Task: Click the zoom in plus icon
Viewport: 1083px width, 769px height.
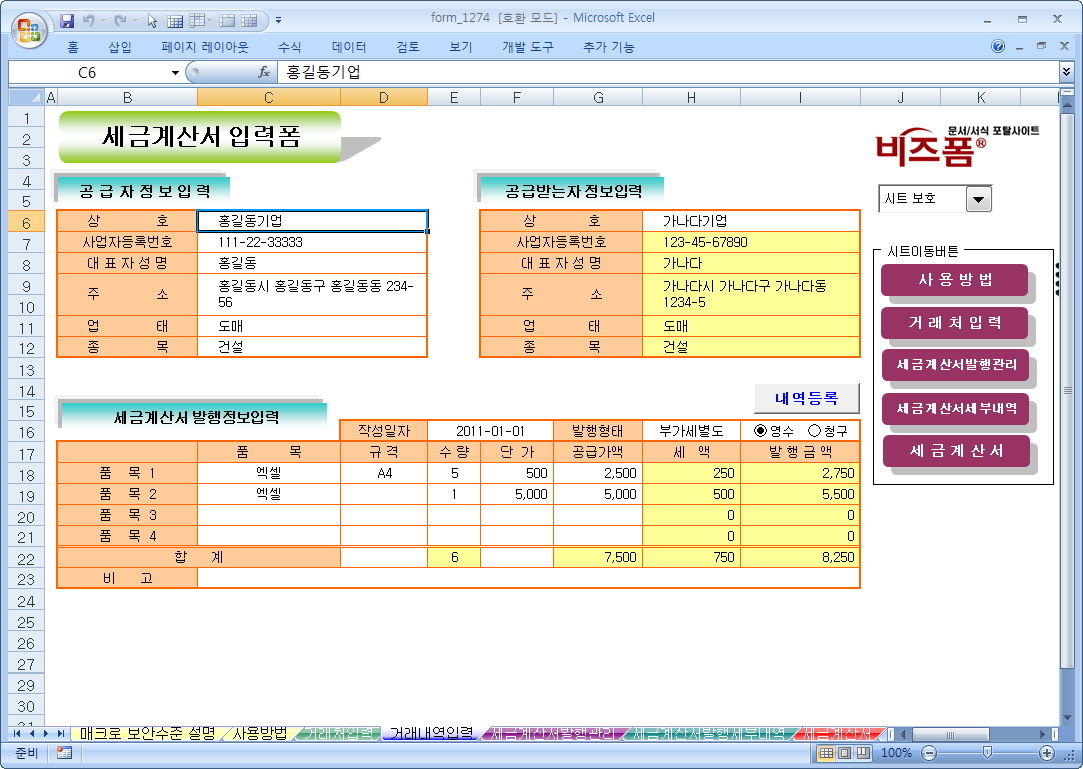Action: pyautogui.click(x=1047, y=752)
